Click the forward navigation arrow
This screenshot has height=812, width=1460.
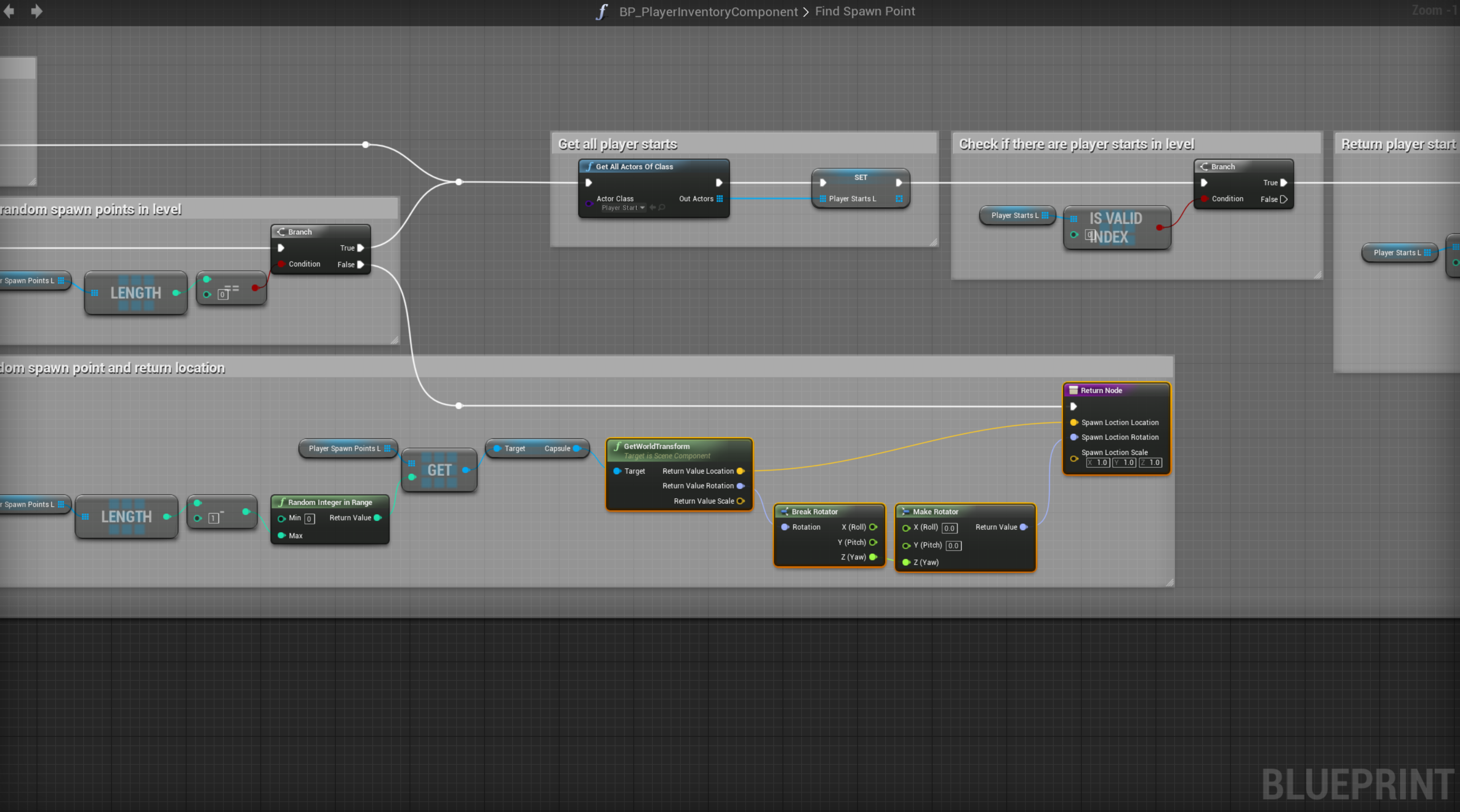[37, 11]
